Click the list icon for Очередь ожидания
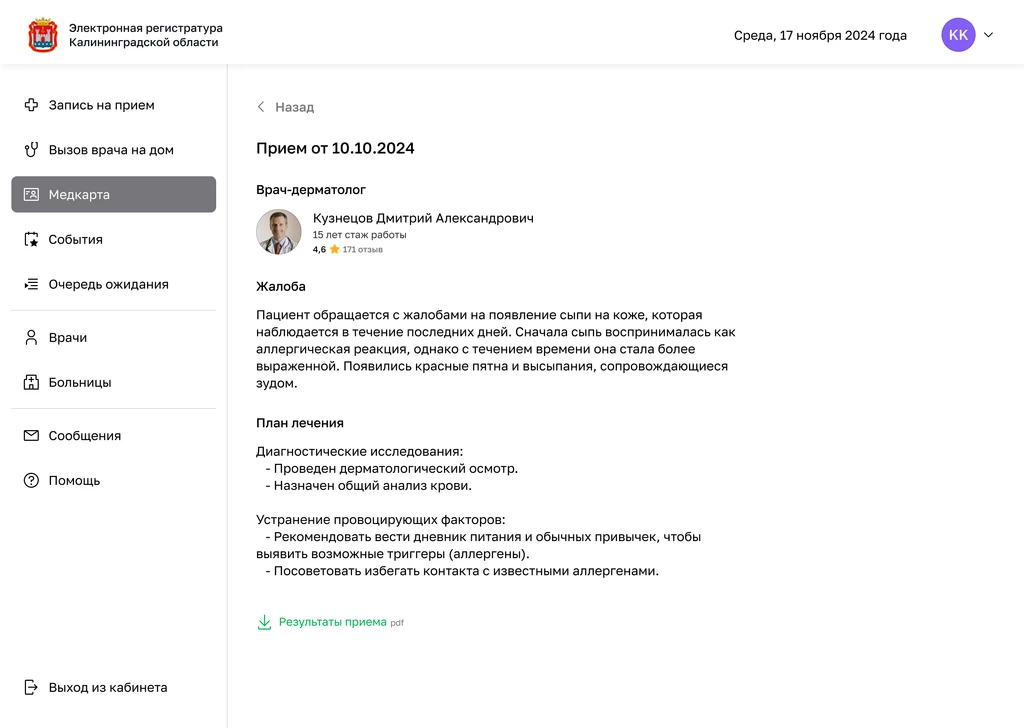Viewport: 1024px width, 728px height. tap(31, 285)
